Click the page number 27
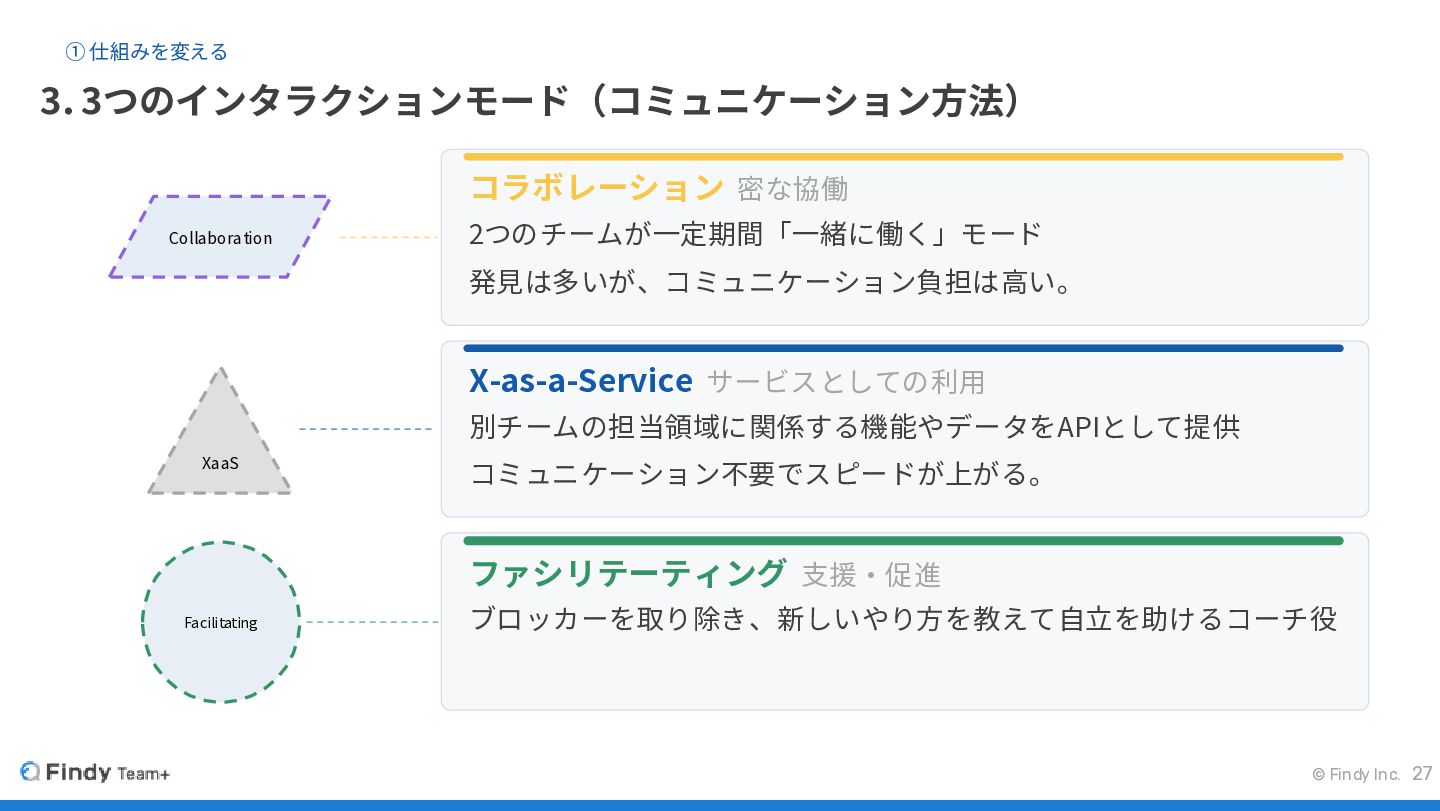 click(1422, 774)
